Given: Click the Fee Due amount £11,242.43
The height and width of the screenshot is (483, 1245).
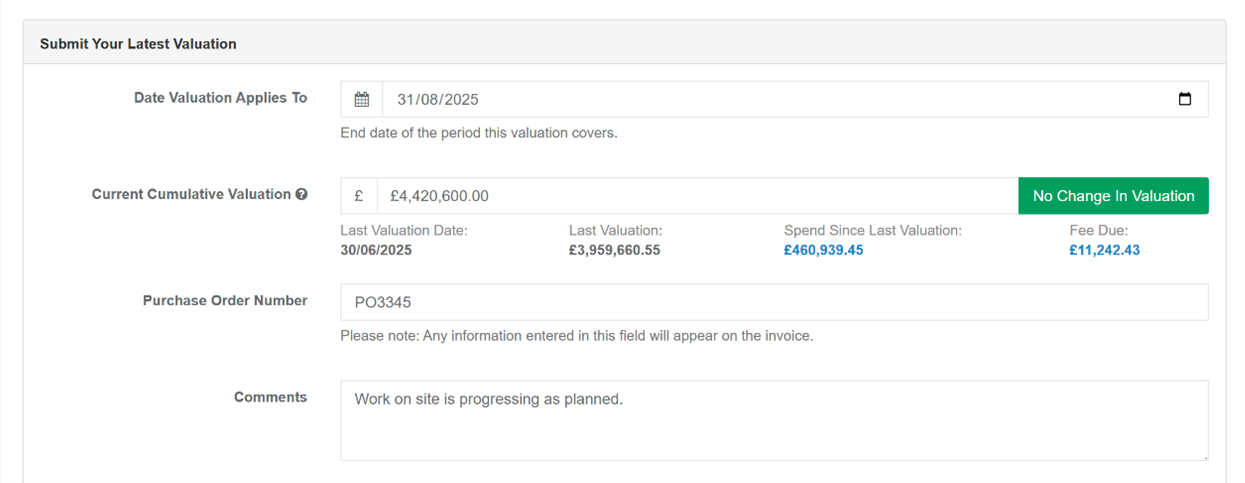Looking at the screenshot, I should coord(1104,250).
